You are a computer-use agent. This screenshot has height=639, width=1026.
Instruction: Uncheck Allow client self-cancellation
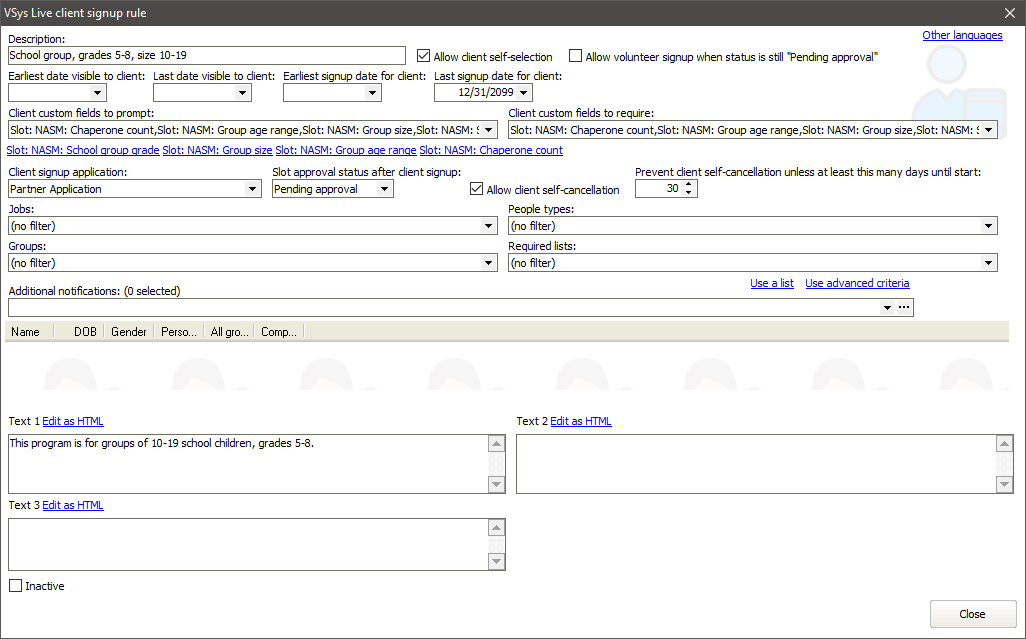(x=477, y=190)
